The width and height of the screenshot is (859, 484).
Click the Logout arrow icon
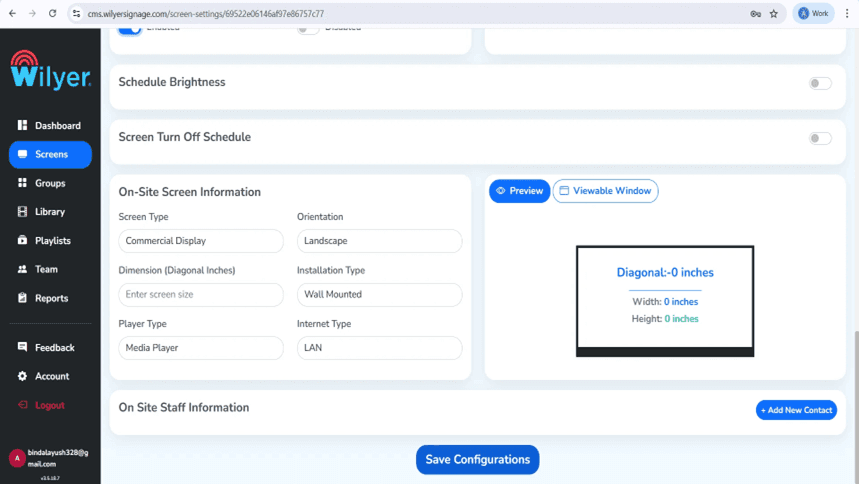tap(22, 405)
